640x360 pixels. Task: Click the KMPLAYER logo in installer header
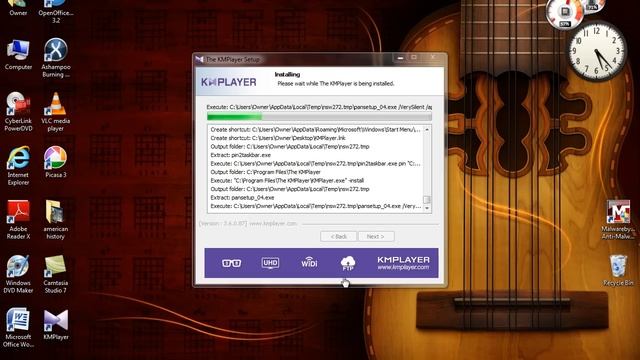pos(229,82)
